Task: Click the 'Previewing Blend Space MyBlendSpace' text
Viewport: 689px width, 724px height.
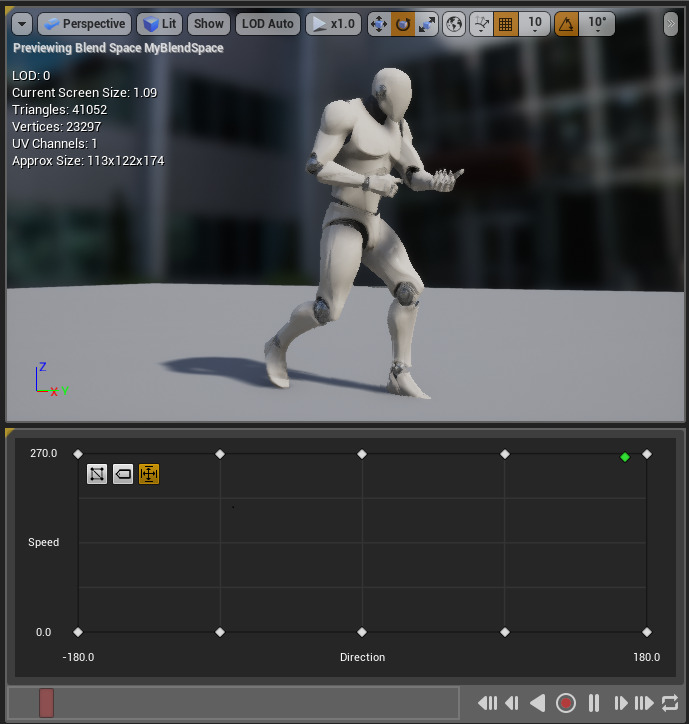Action: click(118, 48)
